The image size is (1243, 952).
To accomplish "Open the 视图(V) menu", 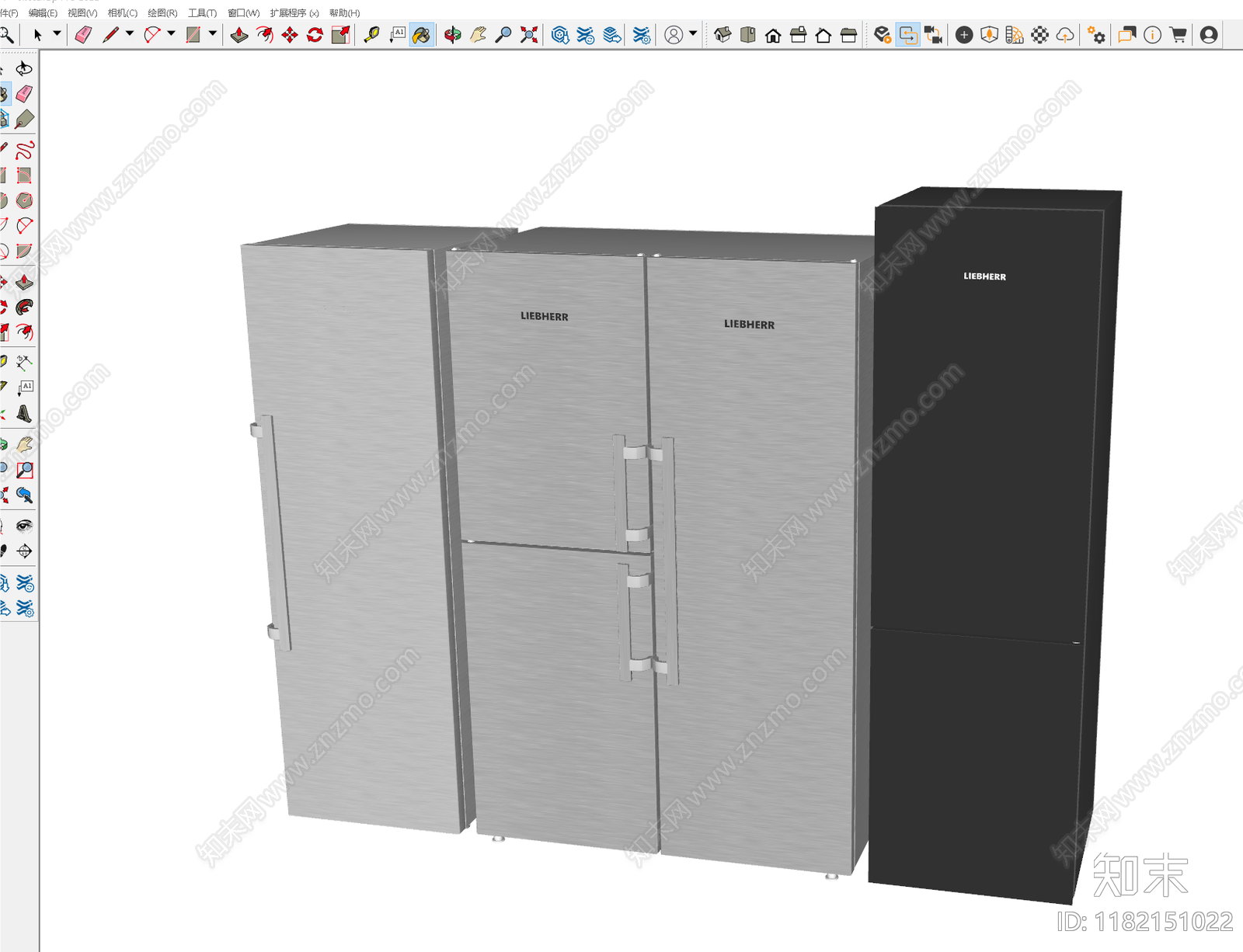I will 82,13.
